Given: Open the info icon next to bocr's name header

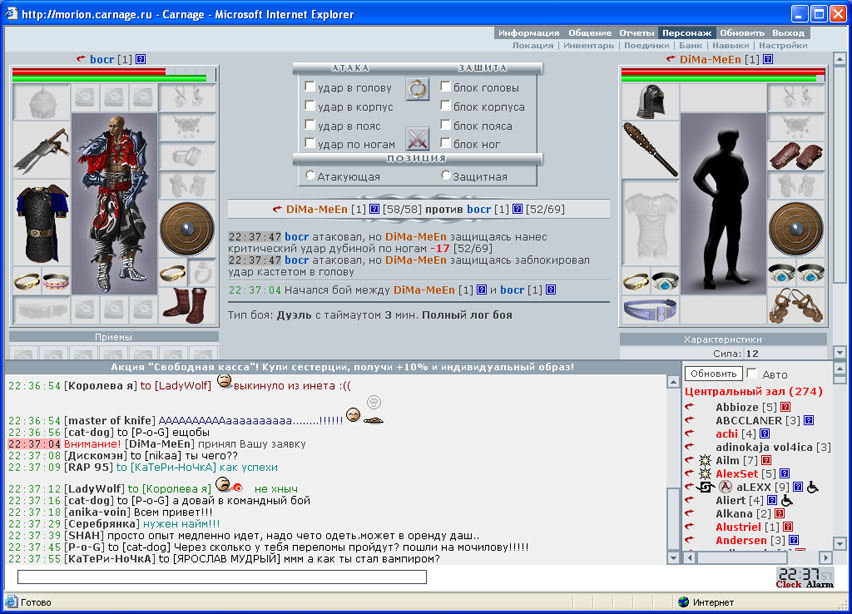Looking at the screenshot, I should [141, 59].
